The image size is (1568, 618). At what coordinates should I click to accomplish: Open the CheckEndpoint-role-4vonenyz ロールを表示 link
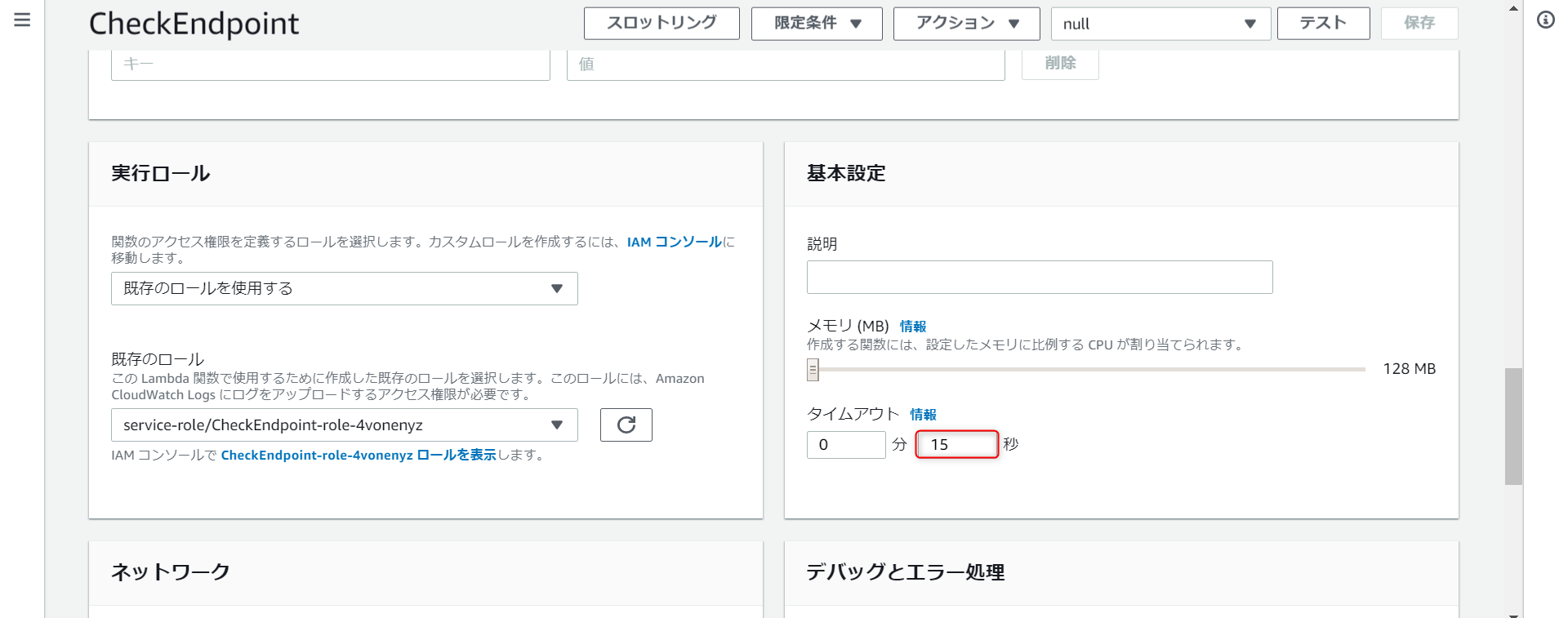click(359, 455)
